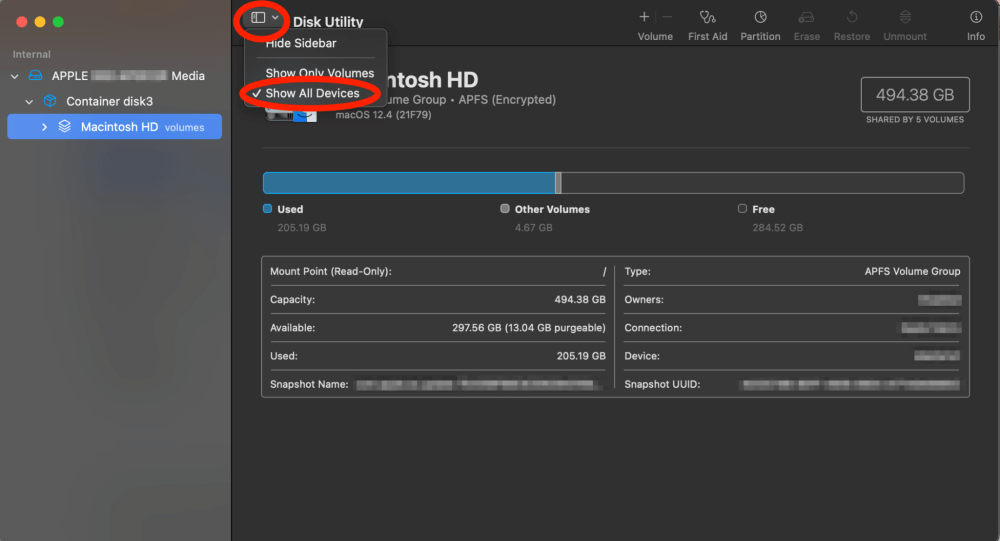Screen dimensions: 1000x541
Task: Remove volume with minus icon
Action: tap(667, 17)
